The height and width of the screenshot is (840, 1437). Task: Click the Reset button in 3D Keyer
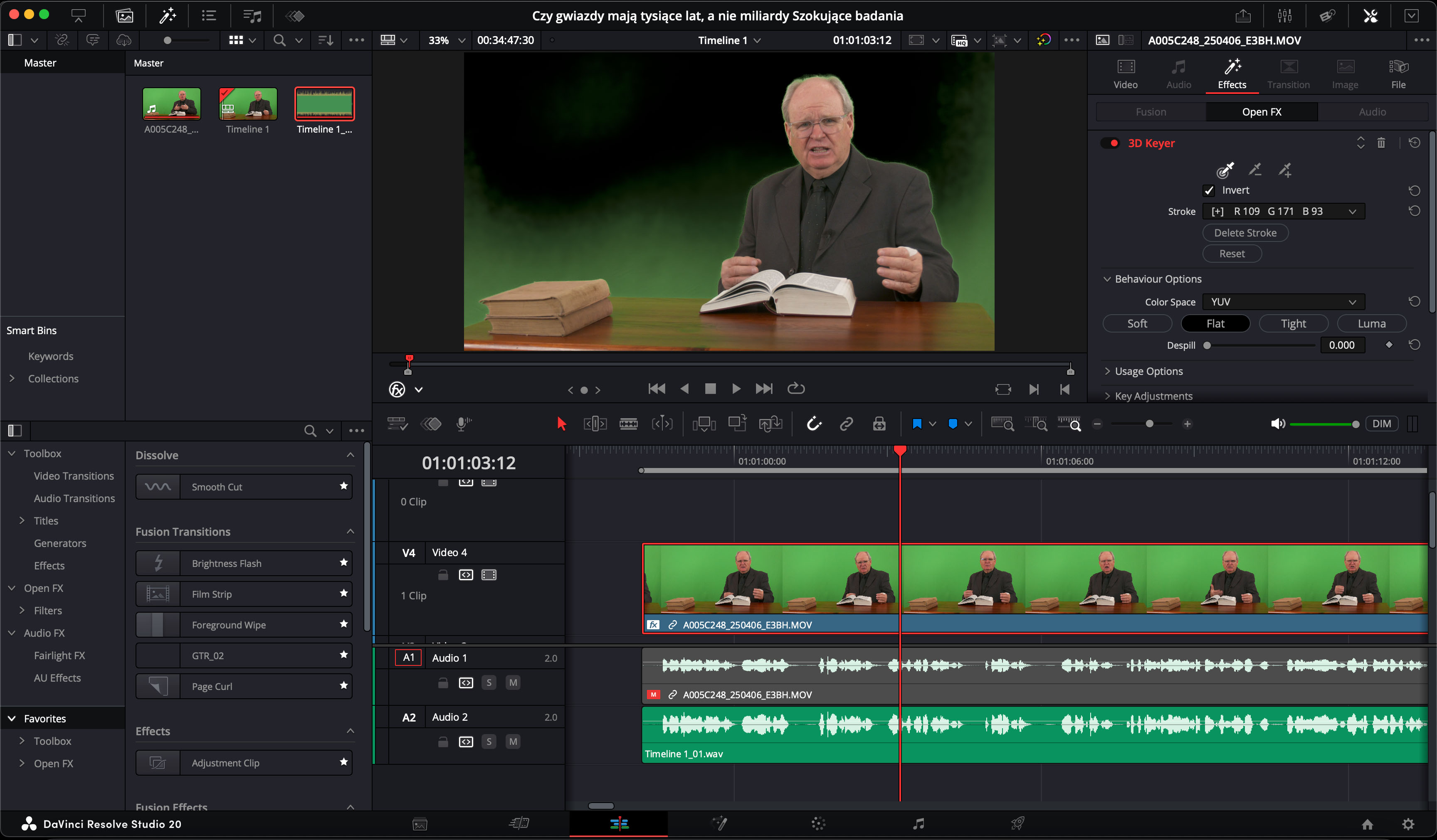tap(1232, 254)
